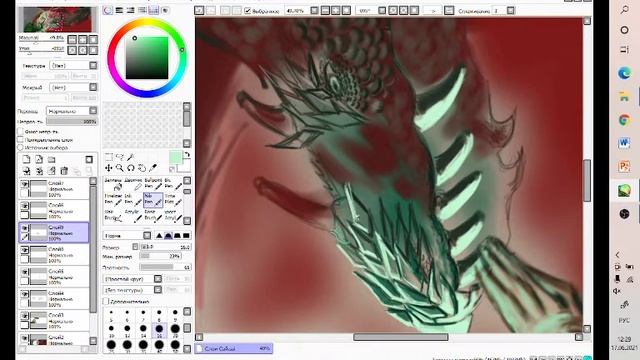Viewport: 640px width, 360px height.
Task: Toggle the preserve opacity checkbox
Action: tap(20, 131)
